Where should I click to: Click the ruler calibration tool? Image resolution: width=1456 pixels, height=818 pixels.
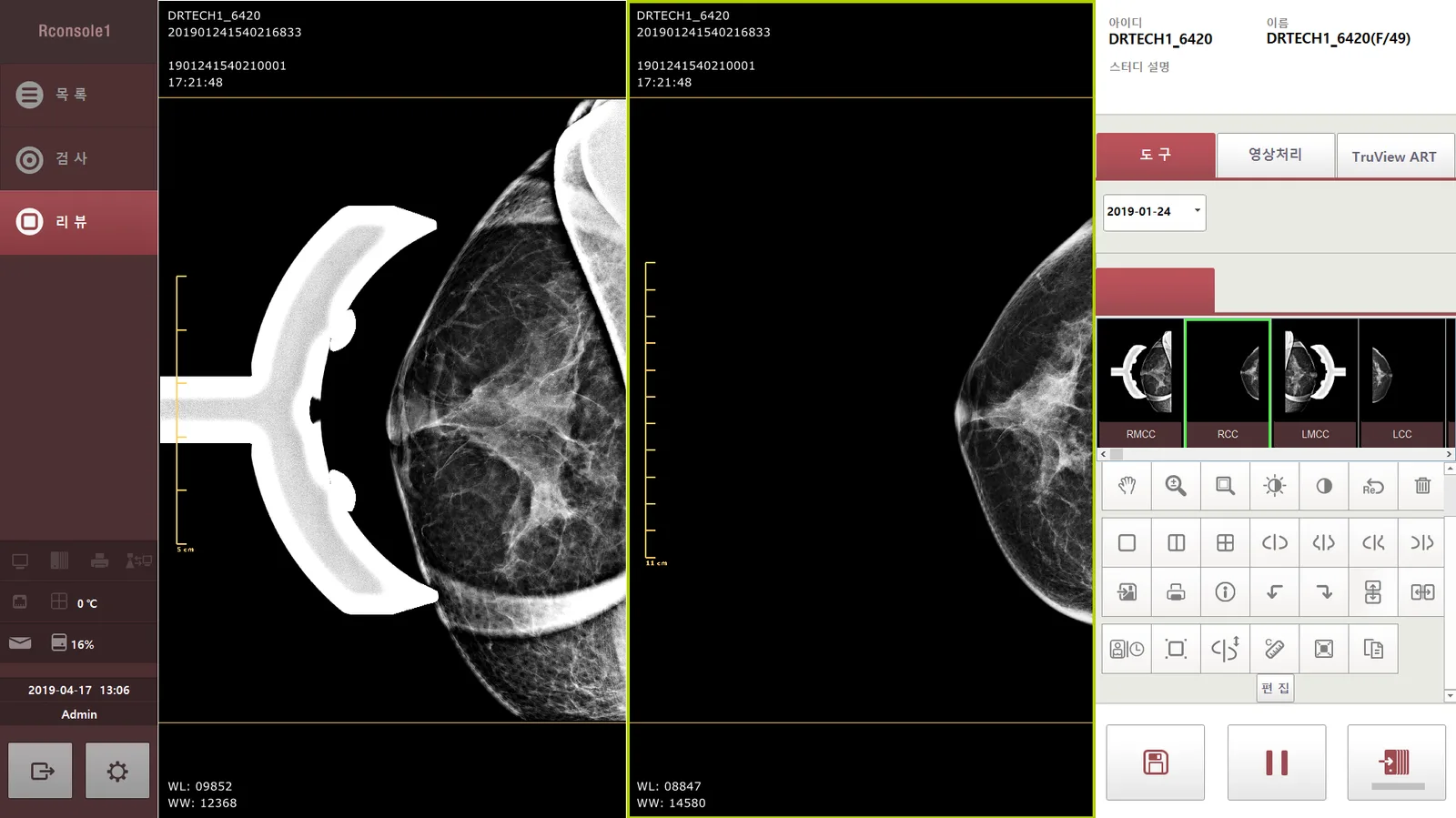[1274, 649]
